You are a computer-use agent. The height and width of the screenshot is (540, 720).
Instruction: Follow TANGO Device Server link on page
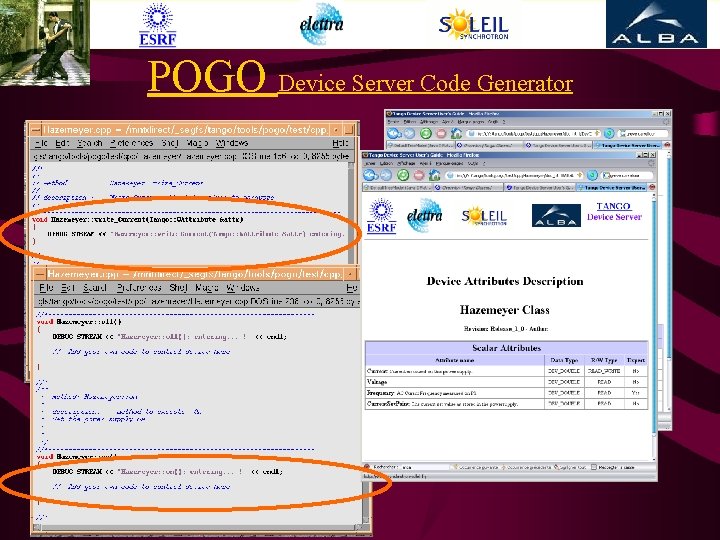614,211
